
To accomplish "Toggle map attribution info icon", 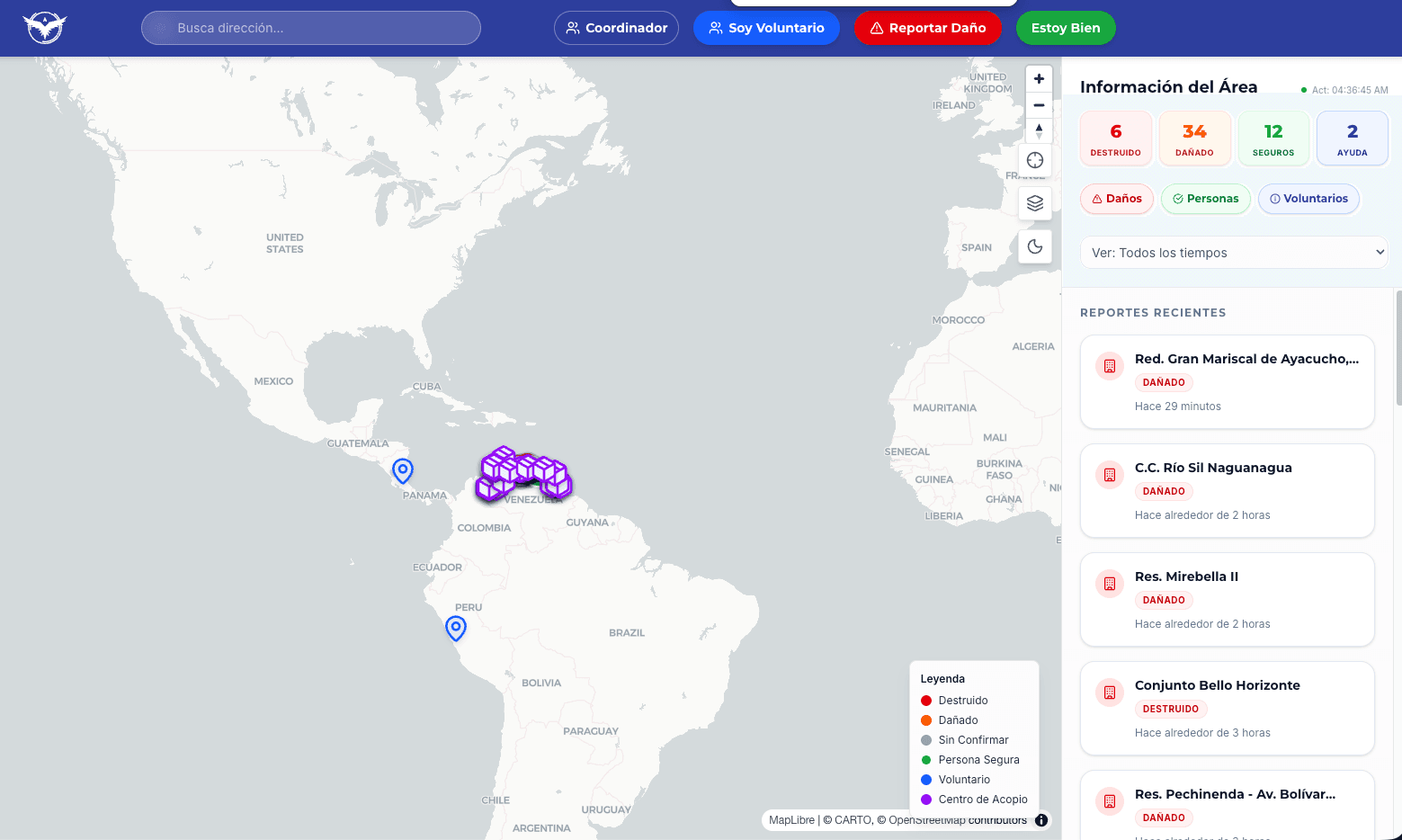I will click(x=1041, y=820).
